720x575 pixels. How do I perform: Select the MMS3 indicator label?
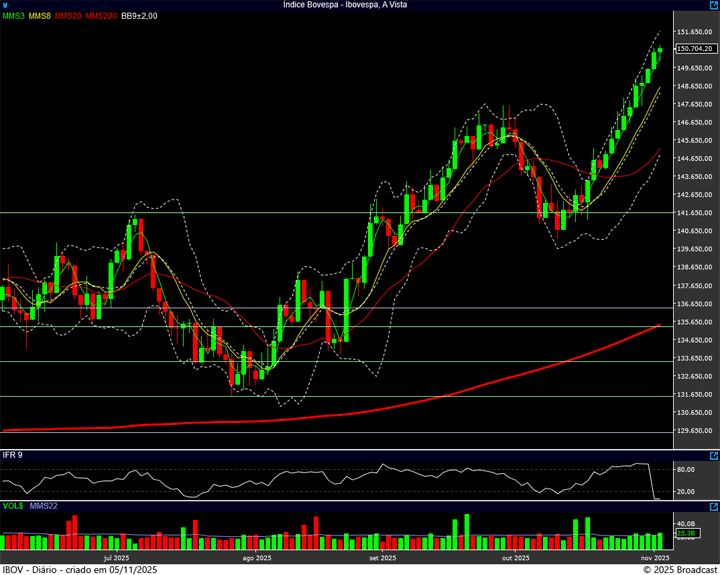pyautogui.click(x=13, y=17)
